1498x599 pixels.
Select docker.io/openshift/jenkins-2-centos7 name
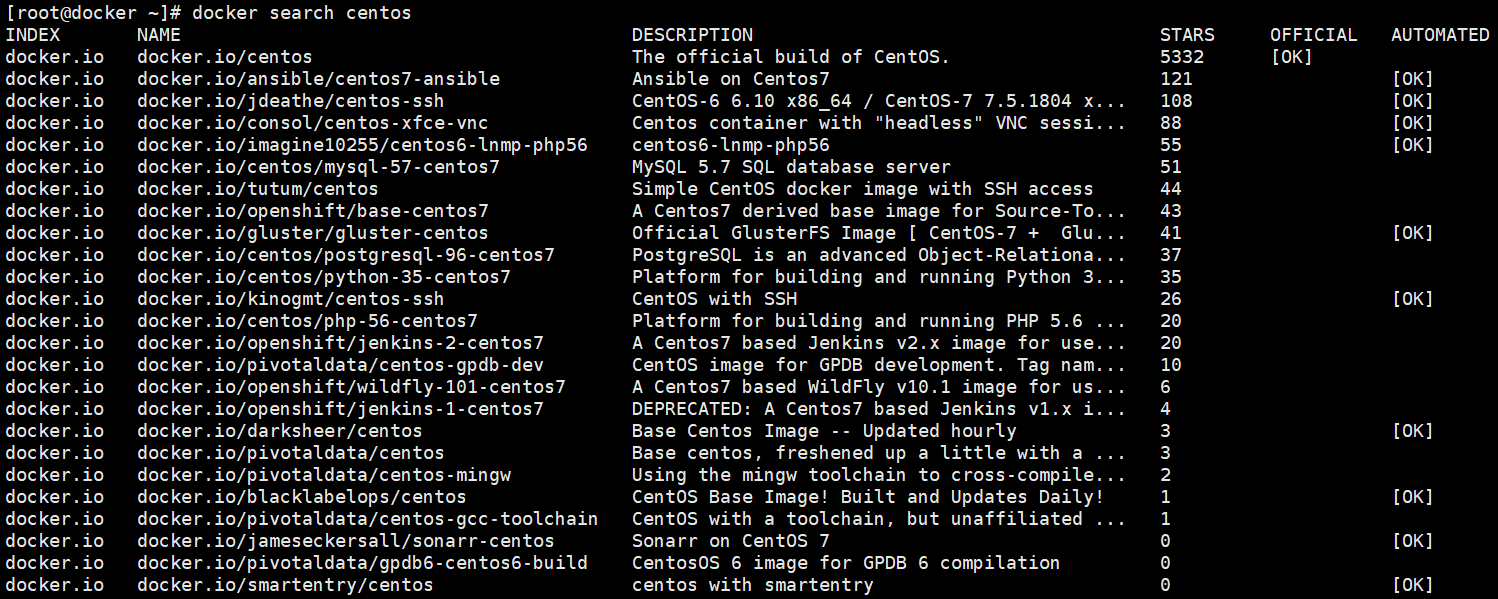(x=340, y=343)
